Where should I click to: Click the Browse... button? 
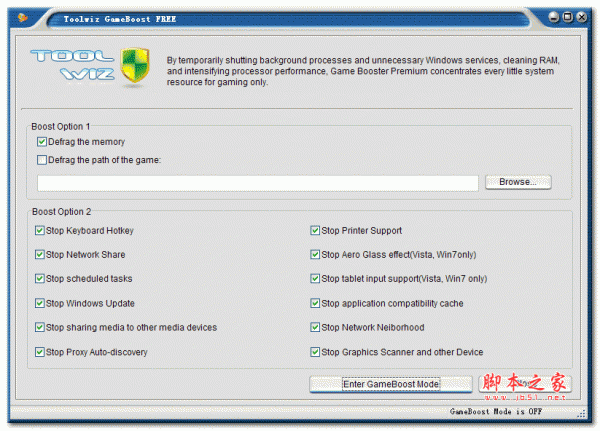coord(518,182)
